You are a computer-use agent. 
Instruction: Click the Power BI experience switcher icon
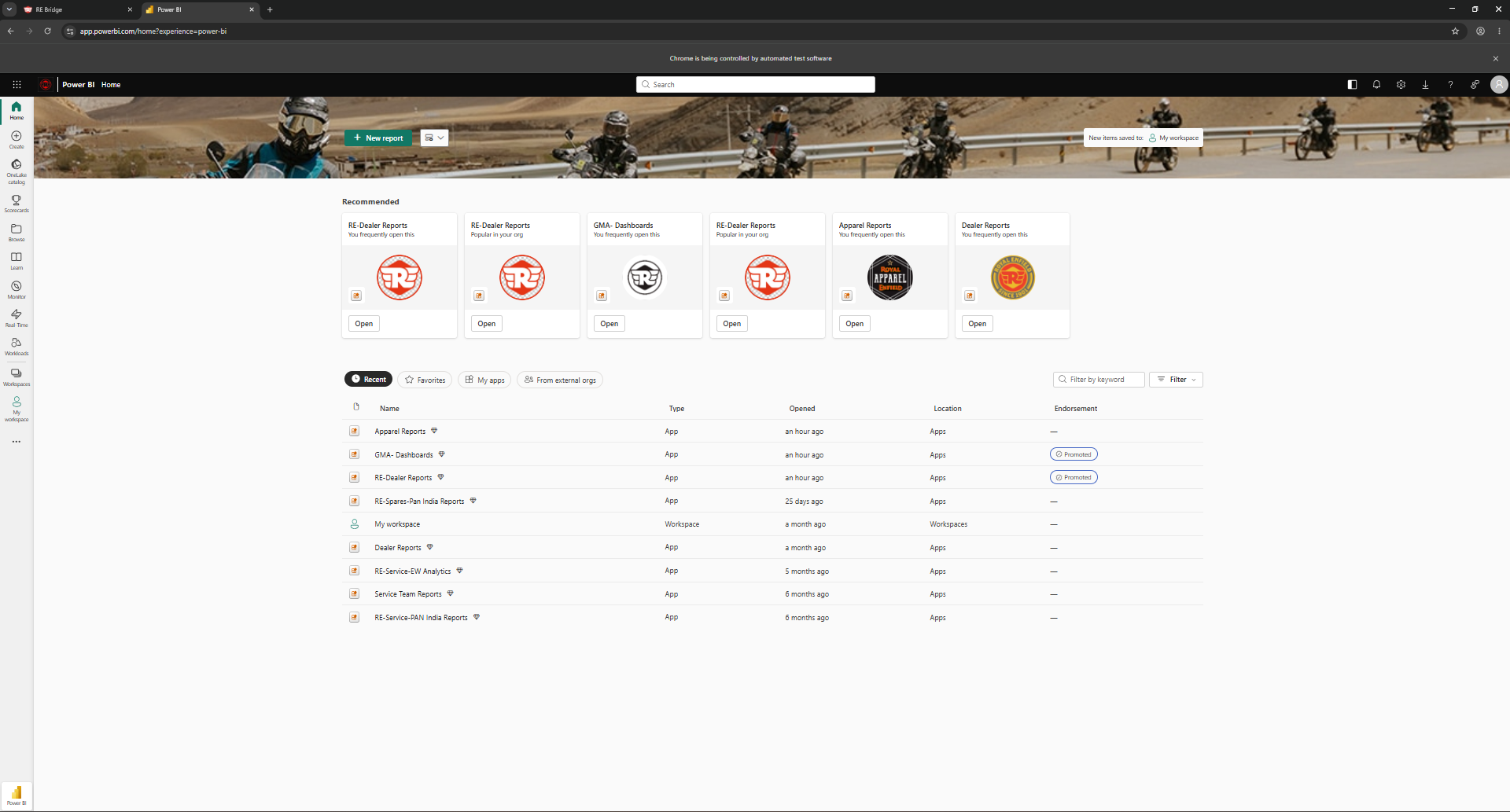(17, 795)
